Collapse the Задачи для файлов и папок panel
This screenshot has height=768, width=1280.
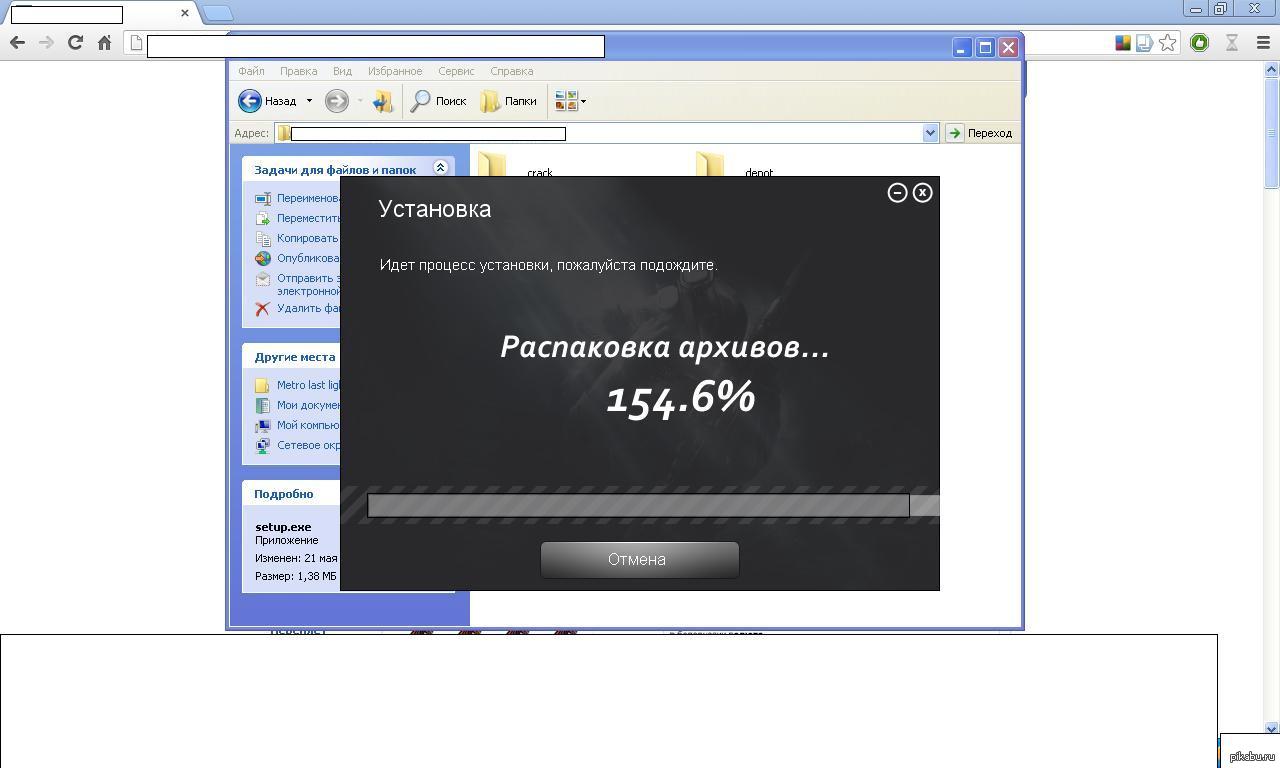[440, 169]
